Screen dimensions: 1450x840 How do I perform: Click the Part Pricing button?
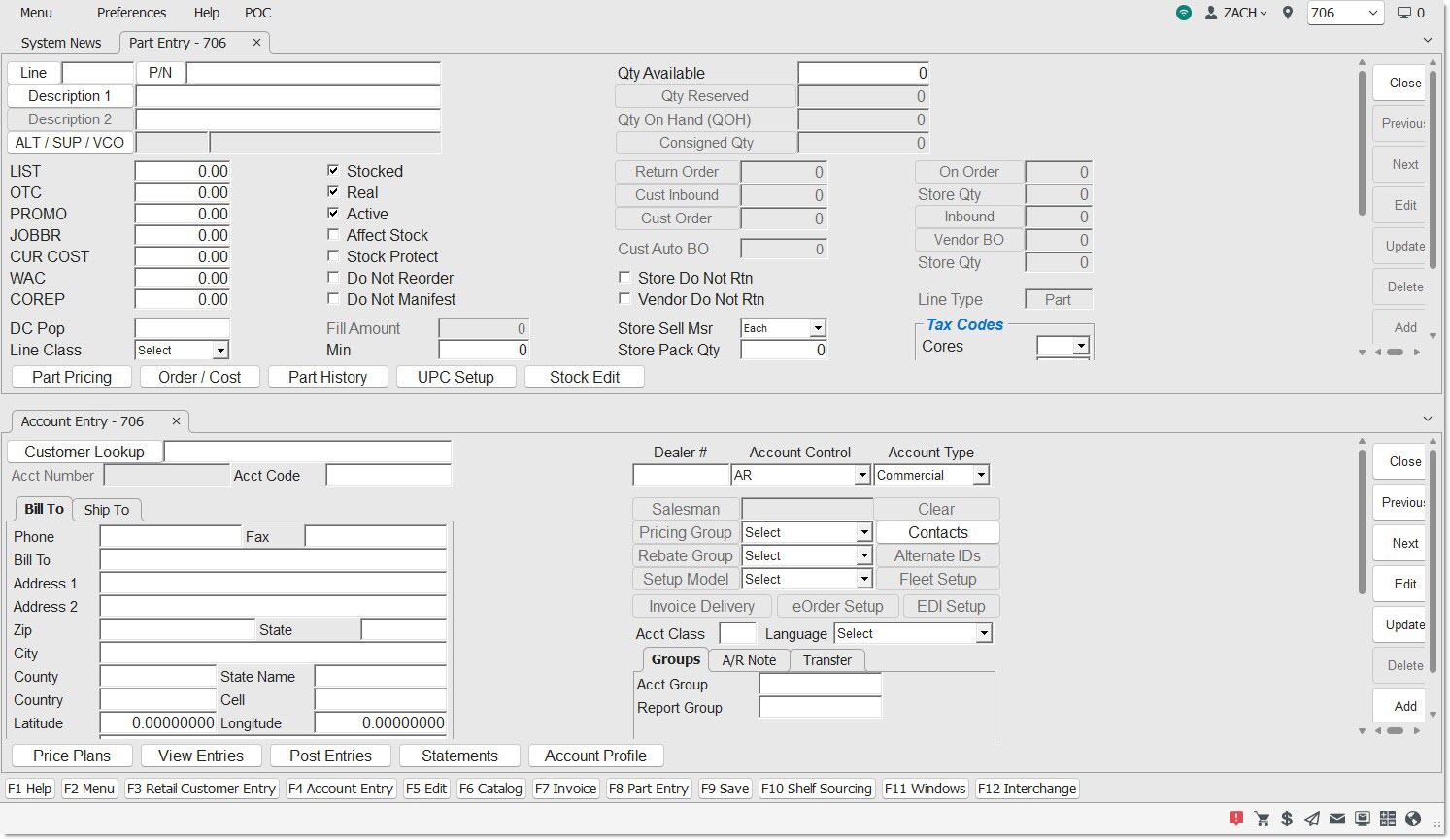[x=72, y=377]
